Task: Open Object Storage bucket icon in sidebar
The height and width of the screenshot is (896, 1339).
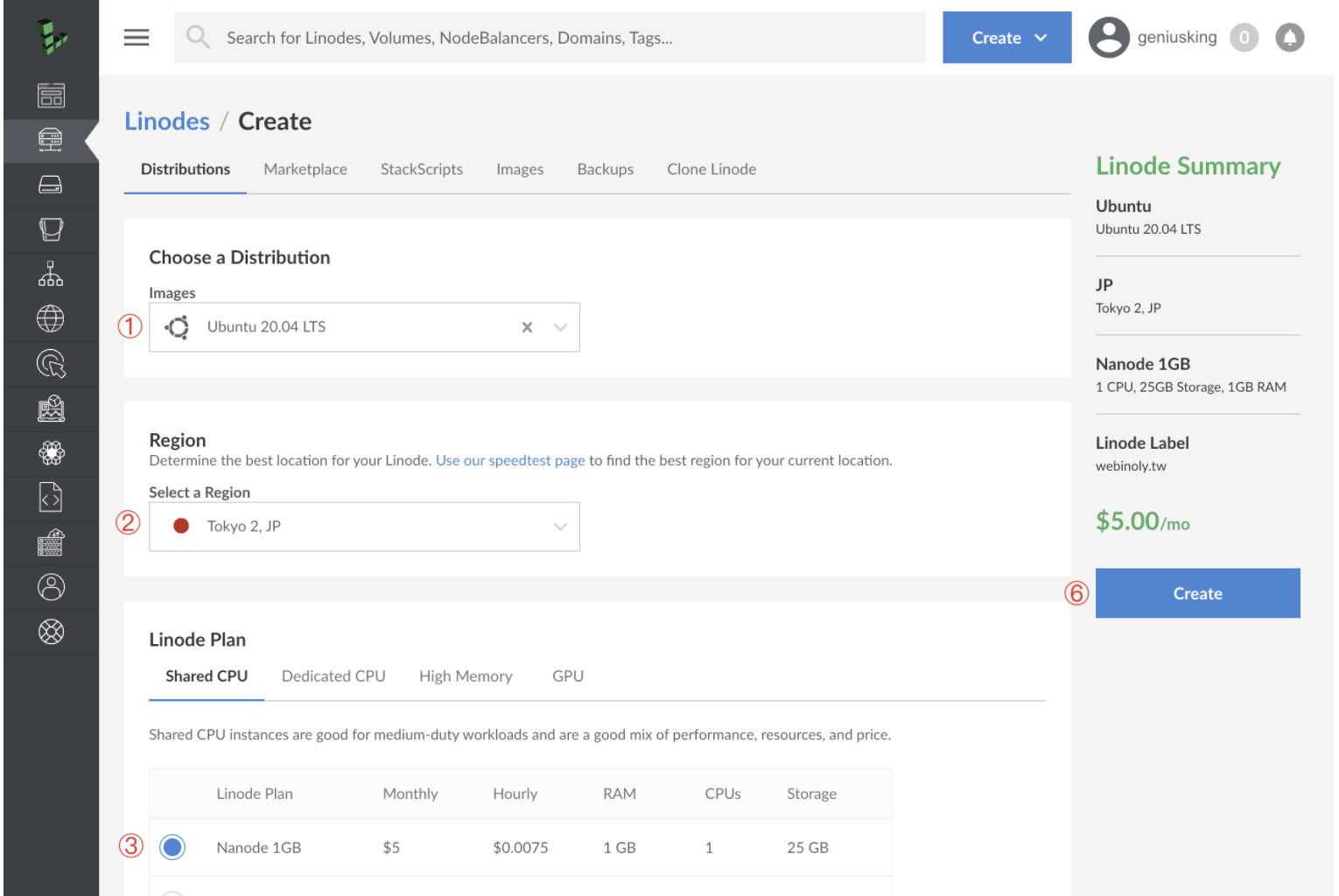Action: pyautogui.click(x=51, y=229)
